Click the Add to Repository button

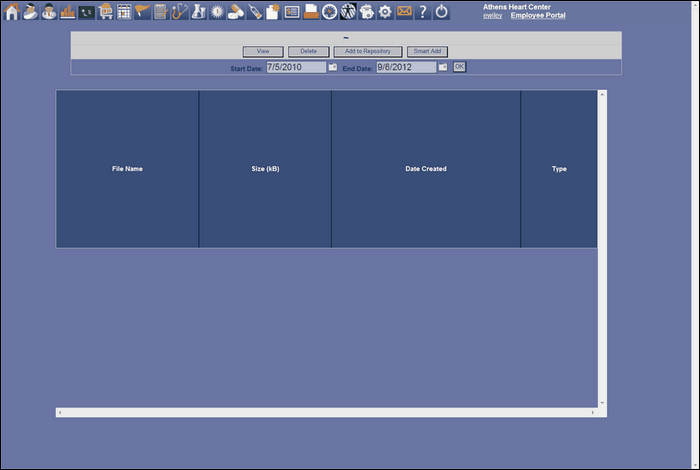click(368, 51)
